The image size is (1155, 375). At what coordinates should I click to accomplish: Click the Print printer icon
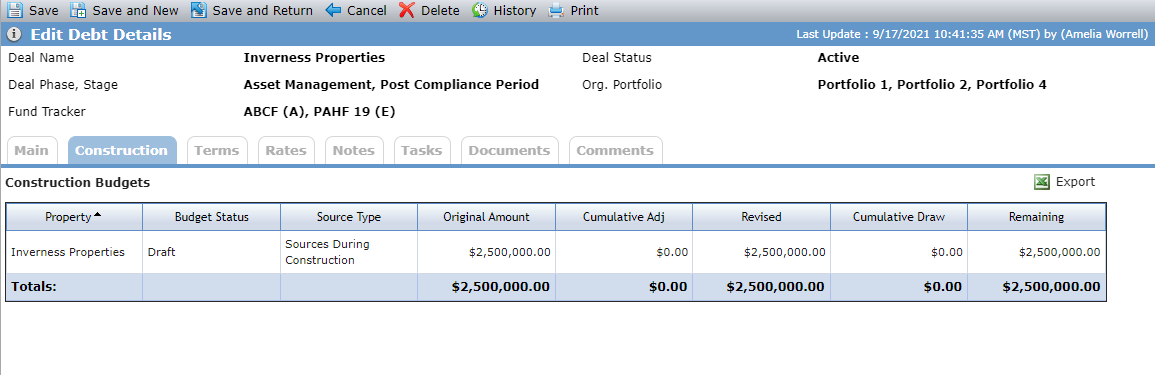[x=556, y=10]
